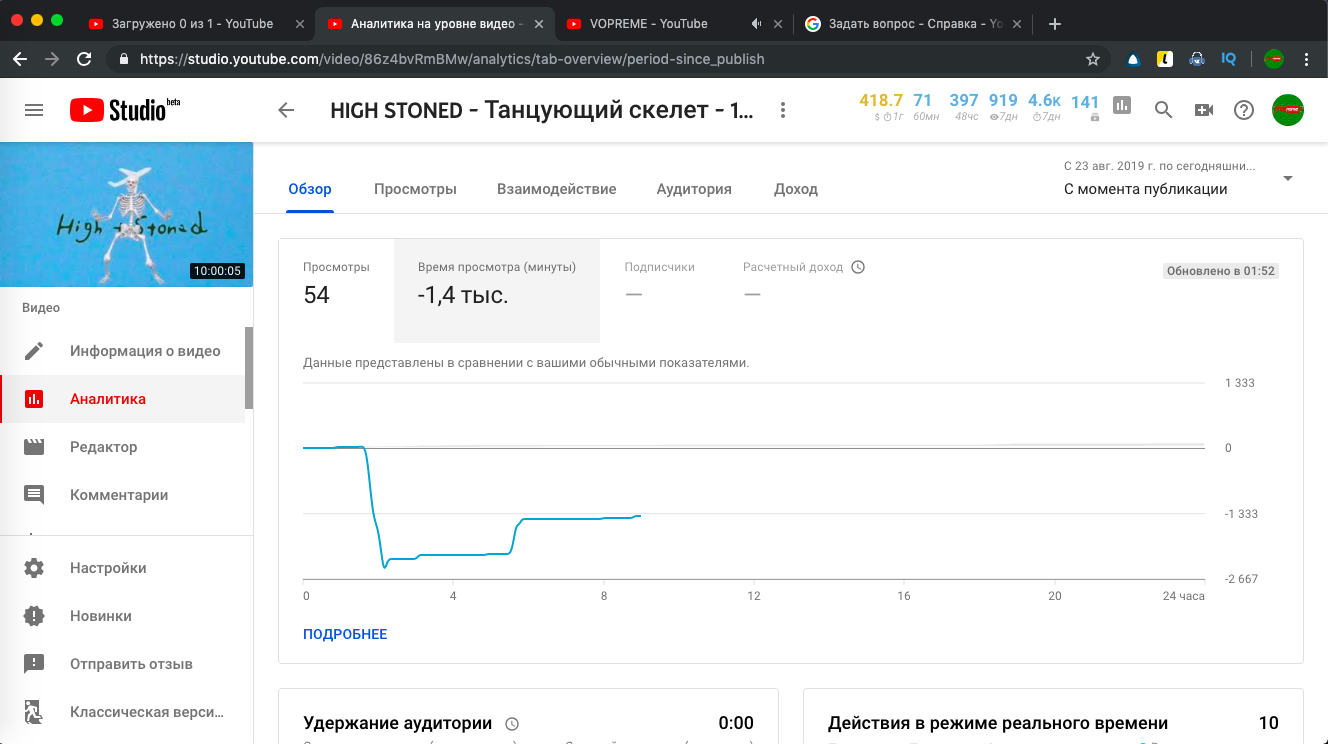Screen dimensions: 1328x744
Task: Click the YouTube Studio logo
Action: coord(125,110)
